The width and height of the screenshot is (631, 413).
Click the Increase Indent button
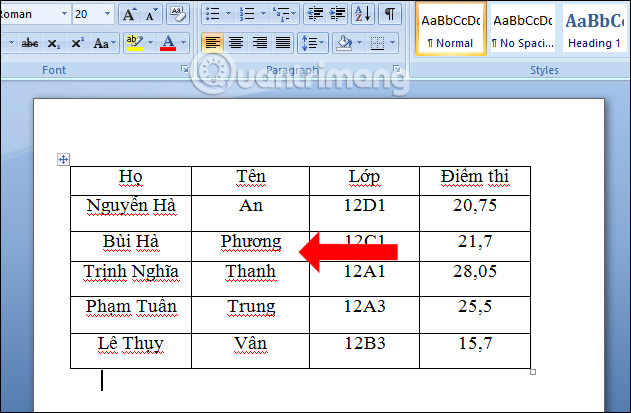[x=337, y=14]
